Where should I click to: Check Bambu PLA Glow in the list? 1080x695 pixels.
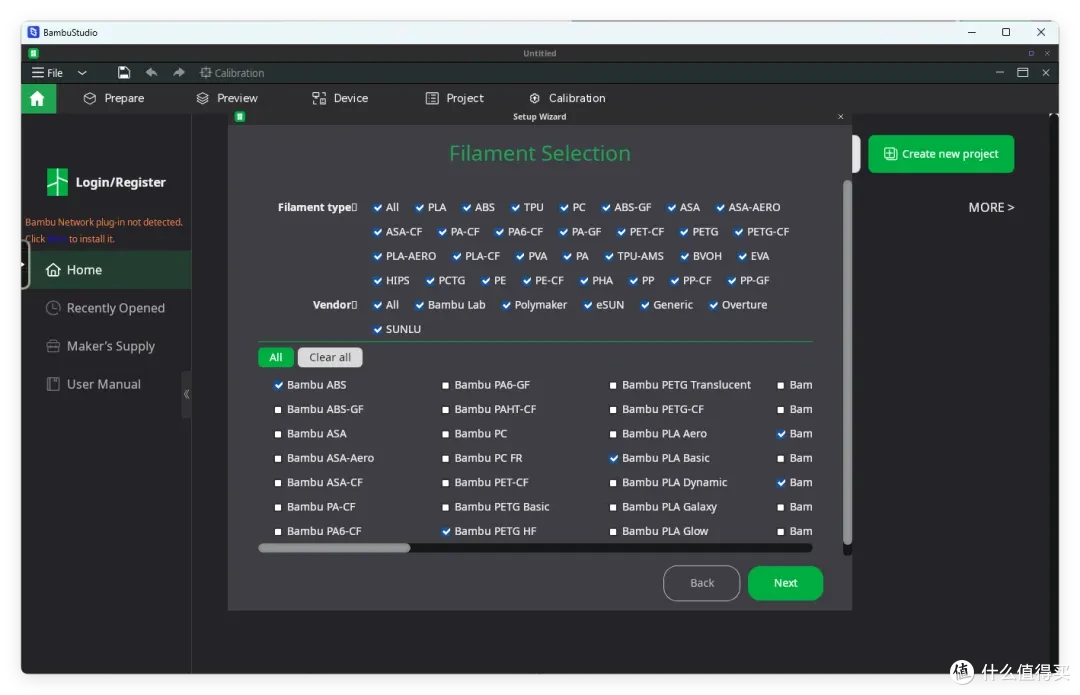[x=613, y=531]
